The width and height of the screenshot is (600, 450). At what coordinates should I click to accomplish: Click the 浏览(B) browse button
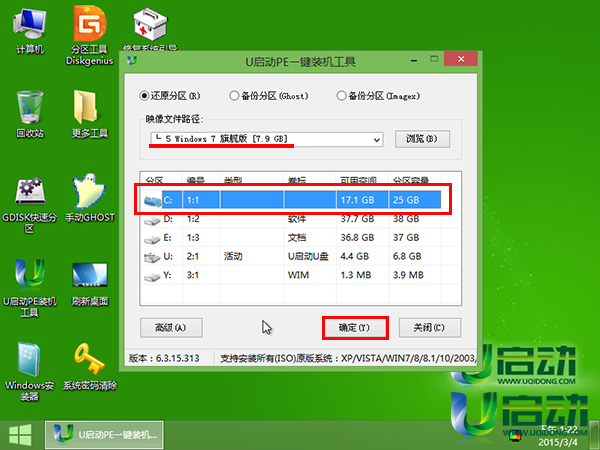click(422, 139)
